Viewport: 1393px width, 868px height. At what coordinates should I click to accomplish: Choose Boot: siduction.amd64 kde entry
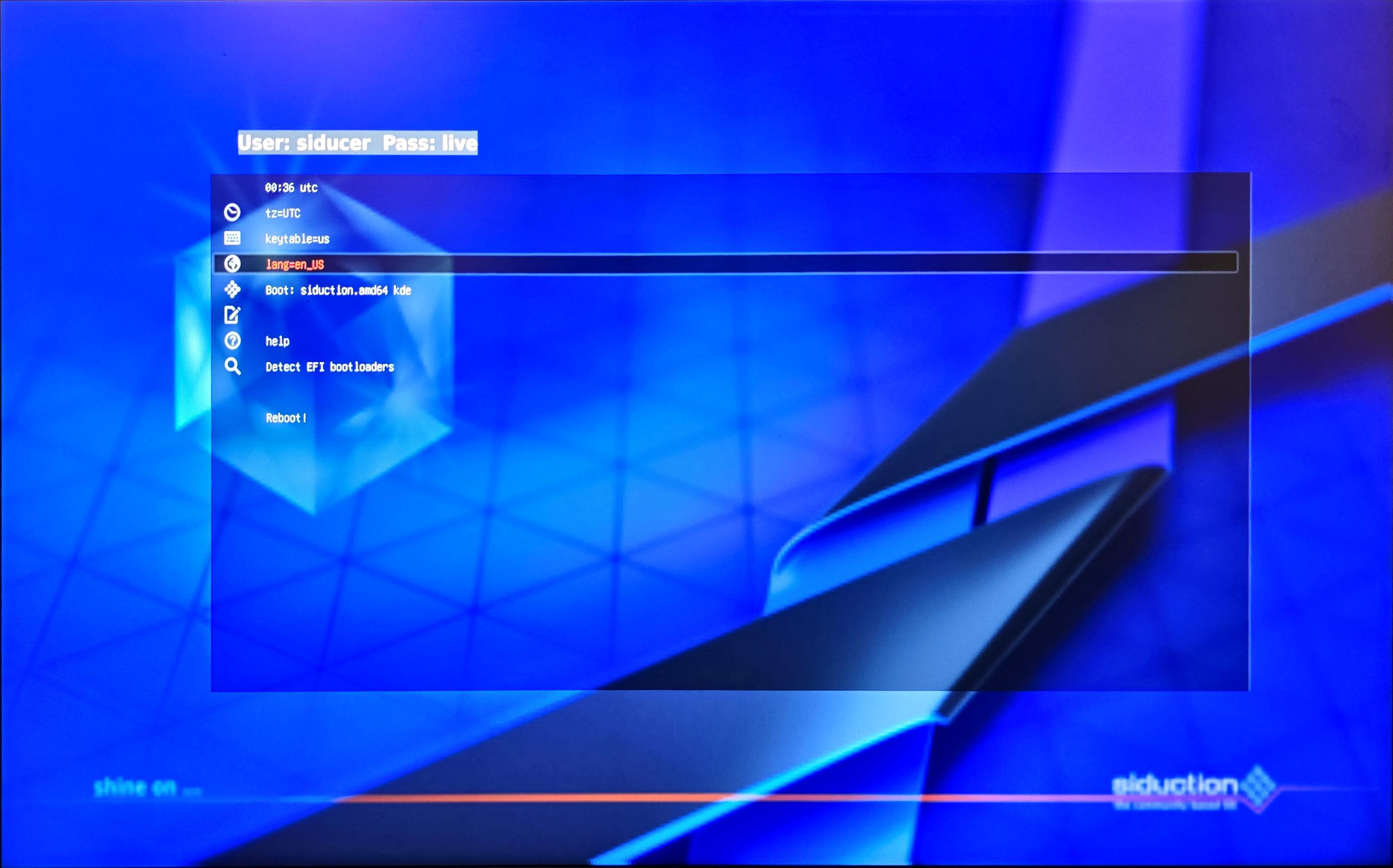coord(338,290)
